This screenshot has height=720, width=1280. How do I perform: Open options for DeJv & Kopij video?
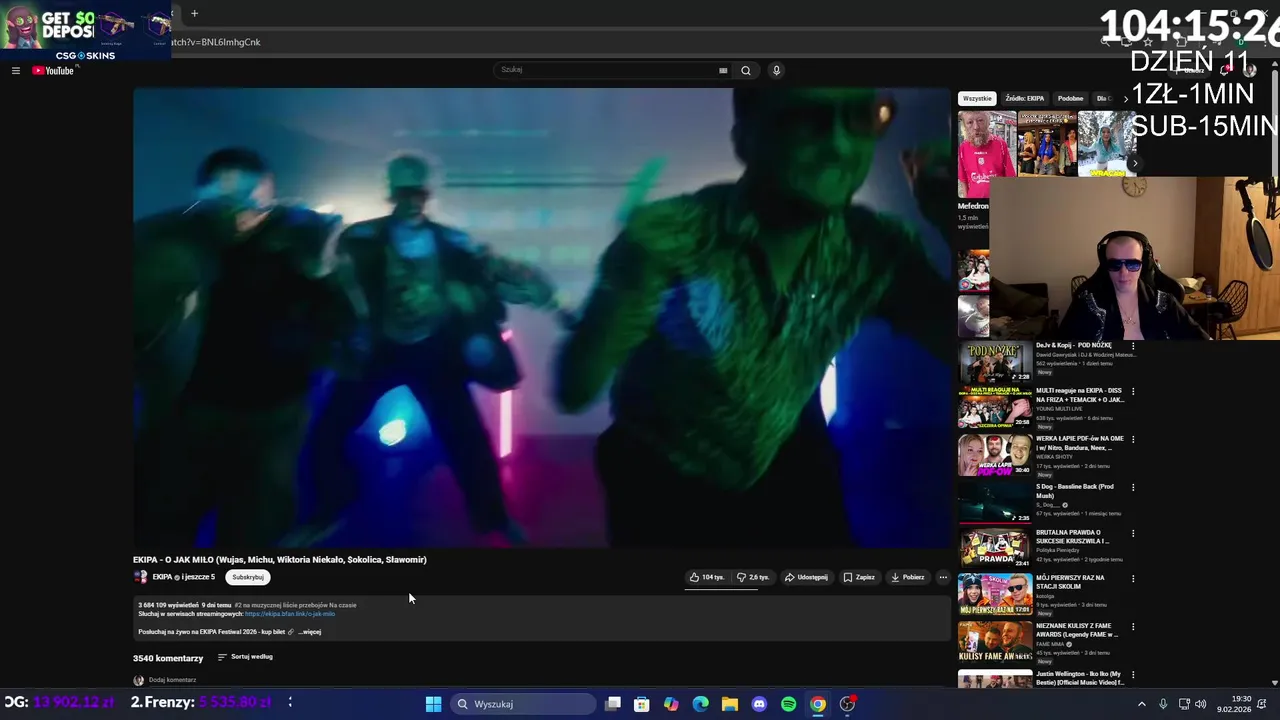[x=1133, y=346]
